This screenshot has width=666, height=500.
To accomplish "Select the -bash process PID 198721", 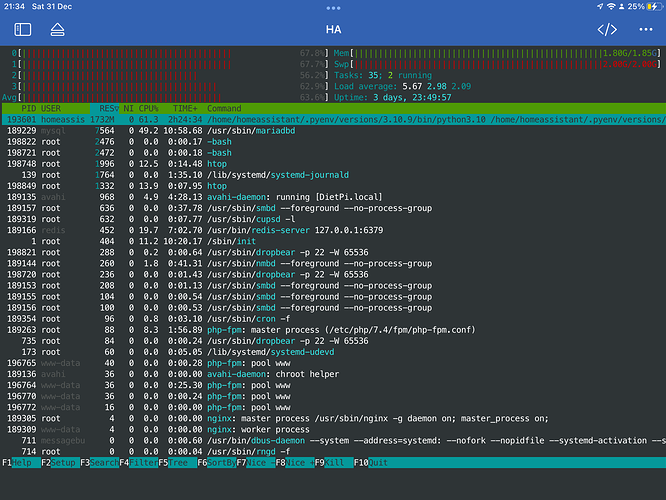I will tap(333, 153).
